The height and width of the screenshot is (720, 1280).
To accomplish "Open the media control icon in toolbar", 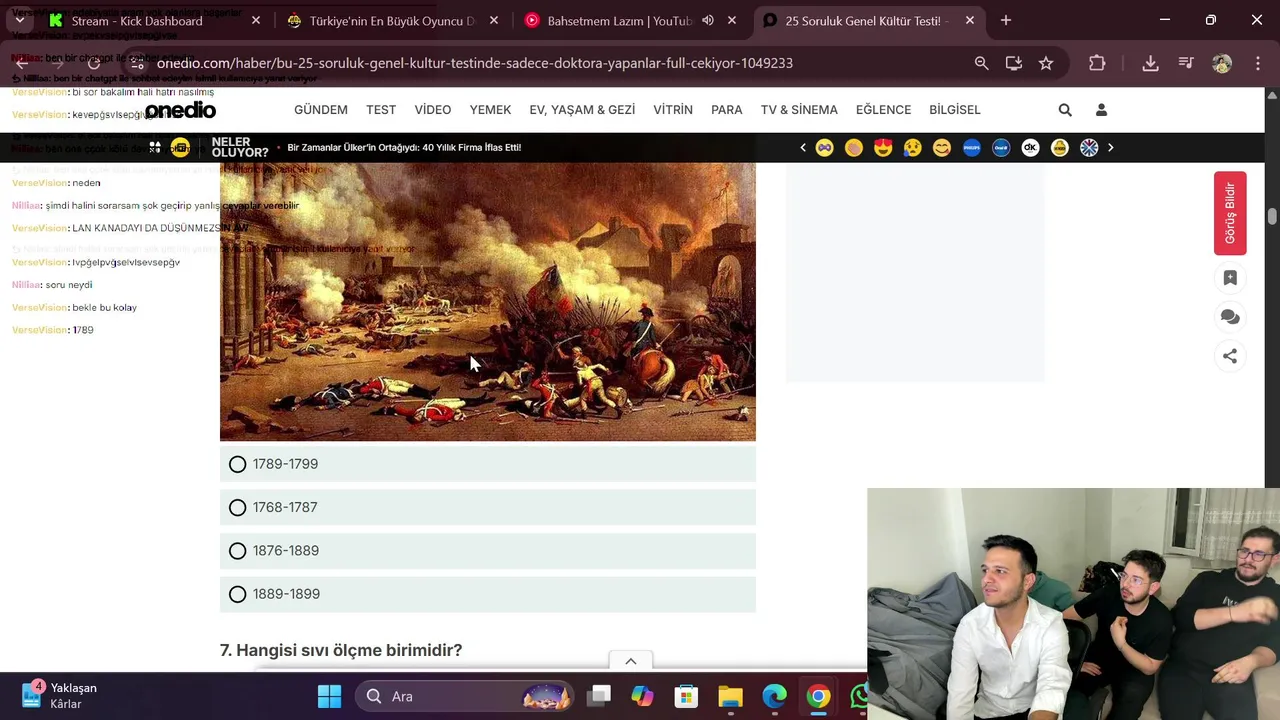I will [x=1186, y=63].
